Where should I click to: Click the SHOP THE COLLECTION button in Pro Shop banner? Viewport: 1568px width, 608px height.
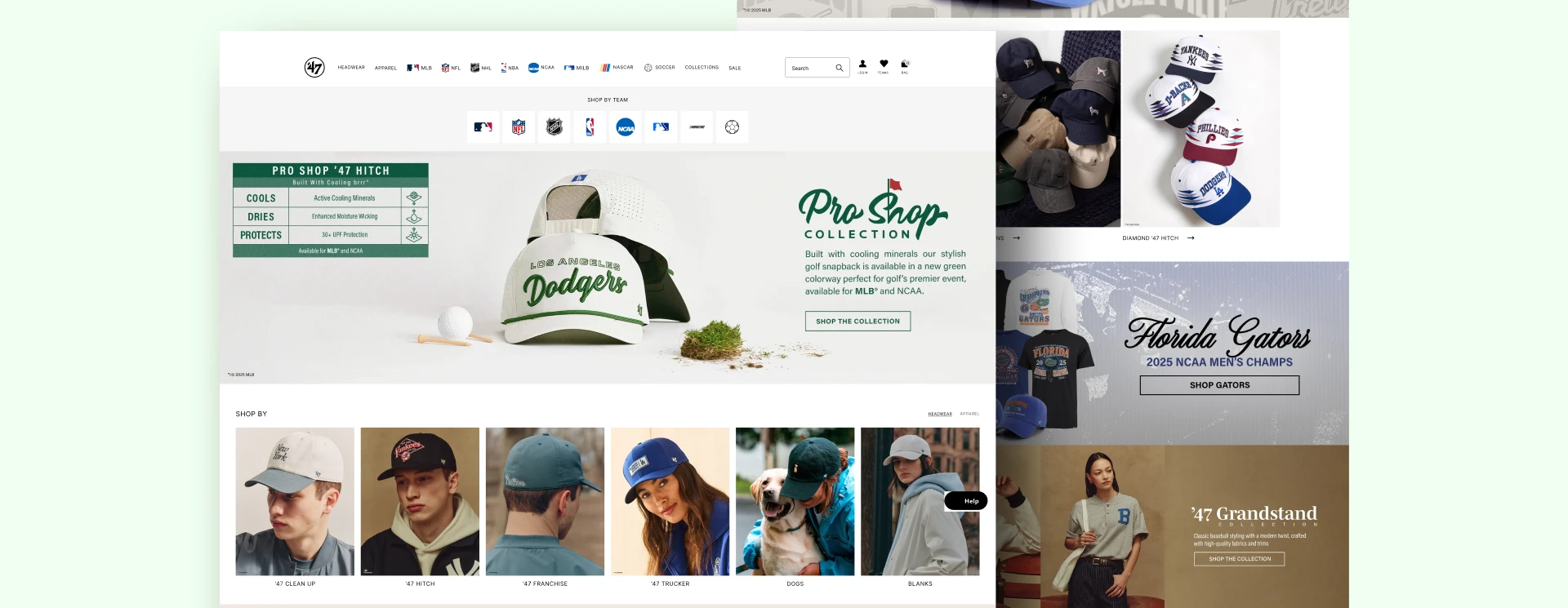click(857, 322)
